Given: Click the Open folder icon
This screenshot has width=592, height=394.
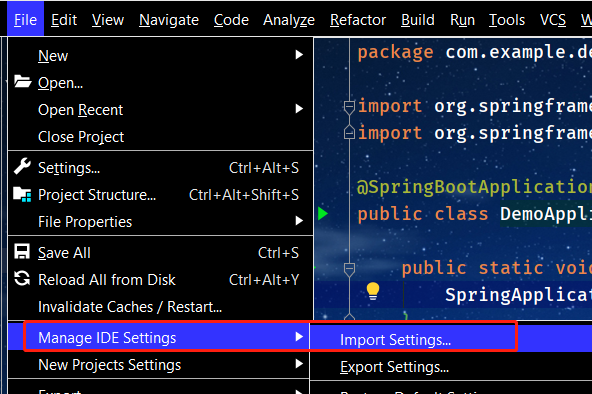Looking at the screenshot, I should pyautogui.click(x=22, y=82).
